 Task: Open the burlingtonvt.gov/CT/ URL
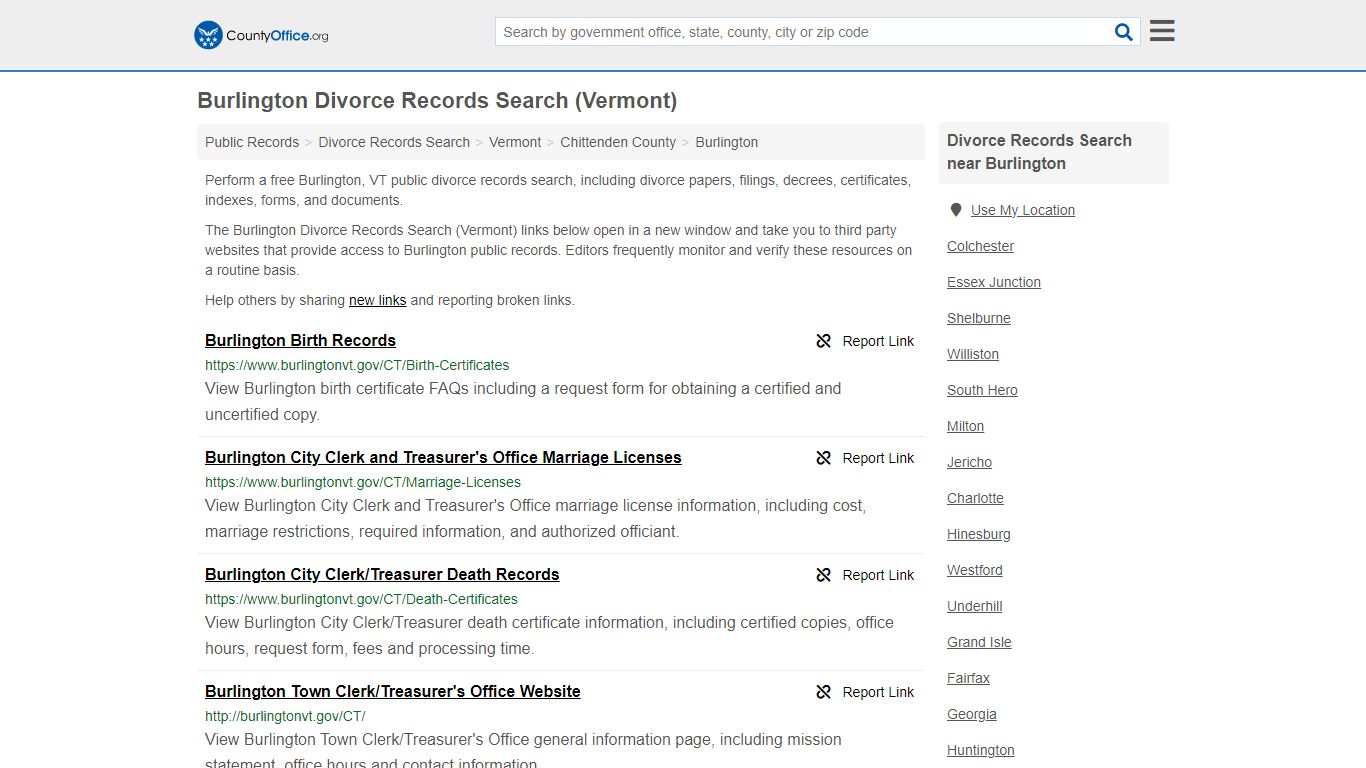(x=285, y=716)
